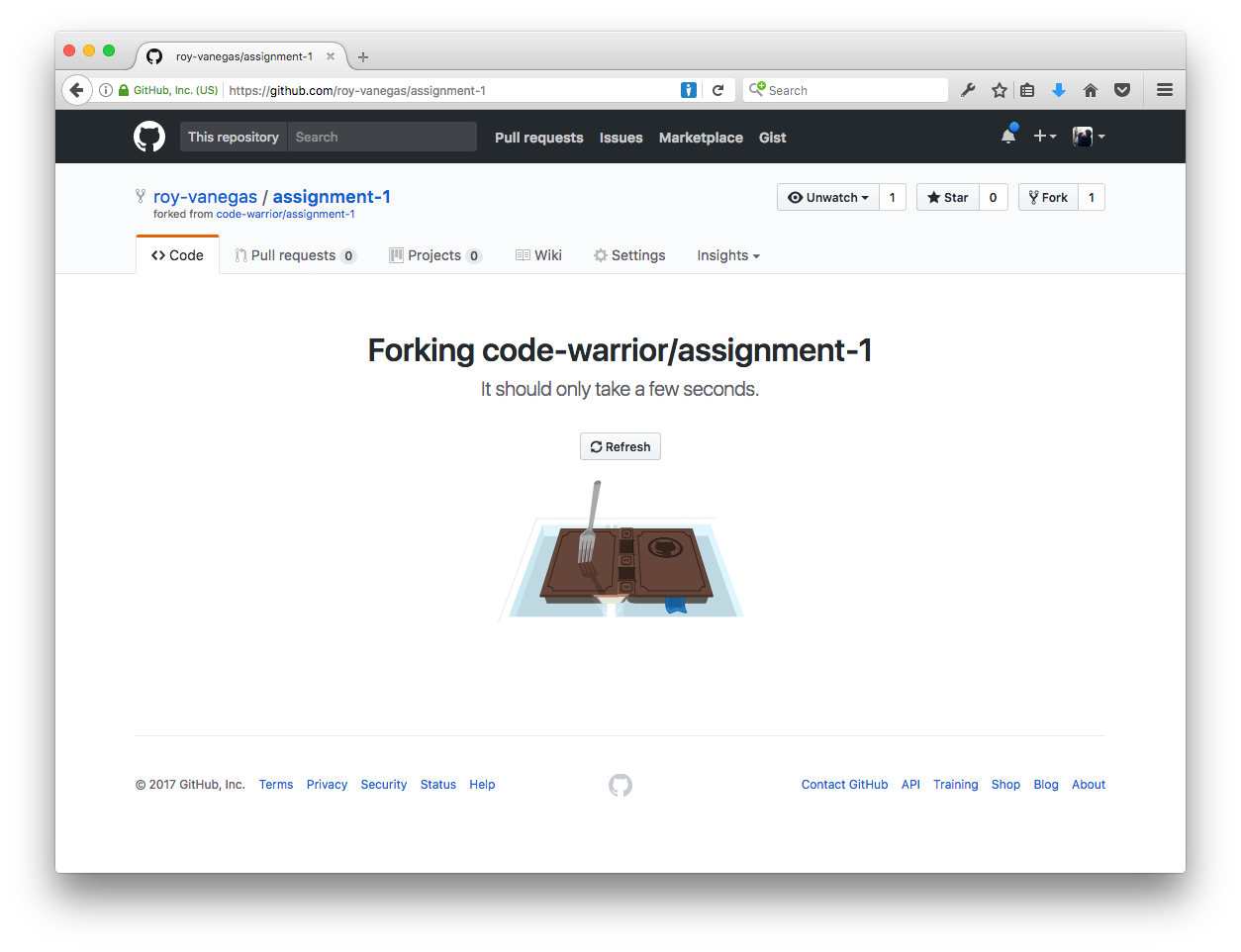Open Gist from the header

point(773,138)
